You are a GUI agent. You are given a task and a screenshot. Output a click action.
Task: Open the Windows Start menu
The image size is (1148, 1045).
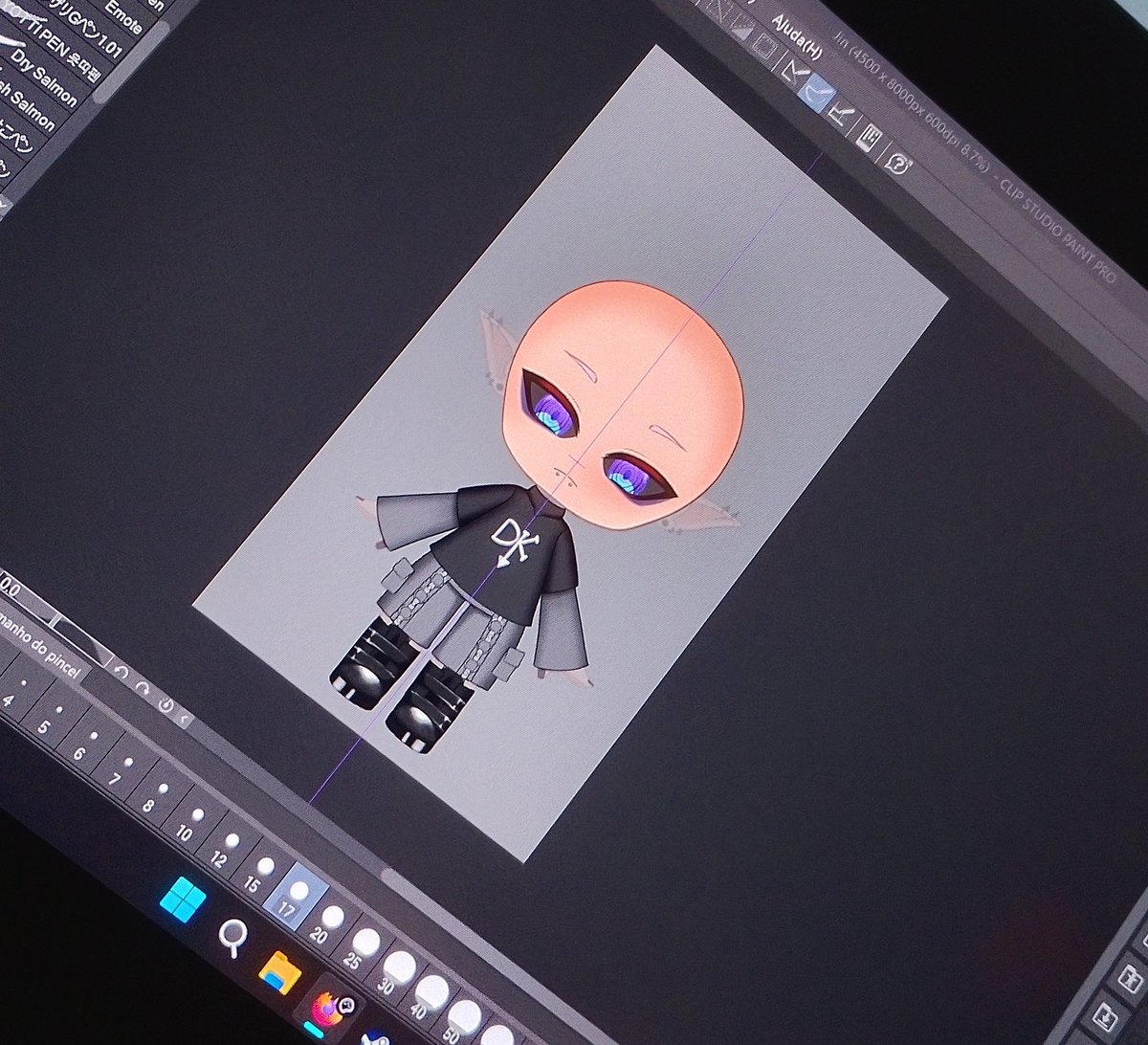tap(184, 900)
